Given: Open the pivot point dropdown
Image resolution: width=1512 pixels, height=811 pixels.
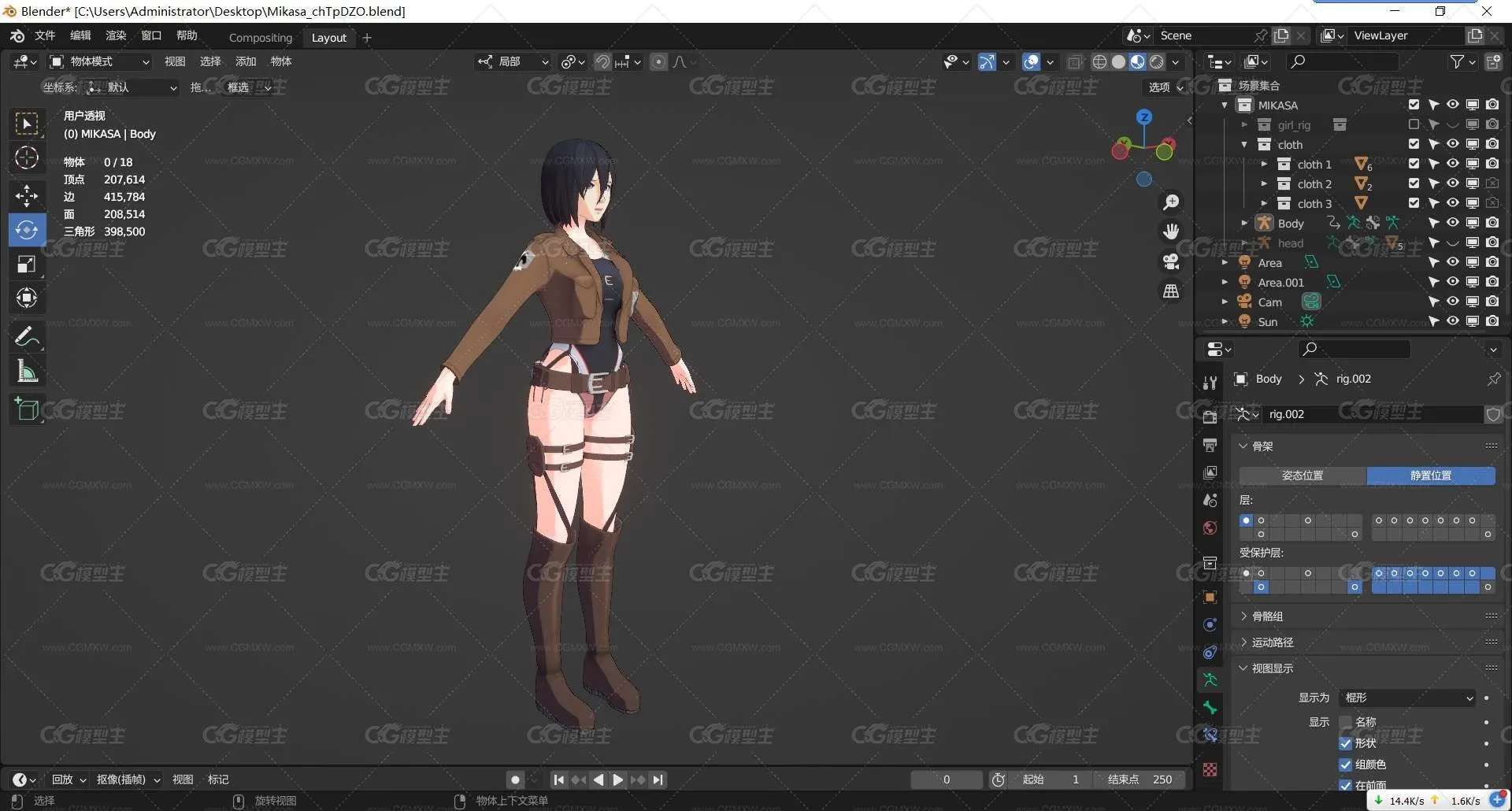Looking at the screenshot, I should click(x=573, y=61).
